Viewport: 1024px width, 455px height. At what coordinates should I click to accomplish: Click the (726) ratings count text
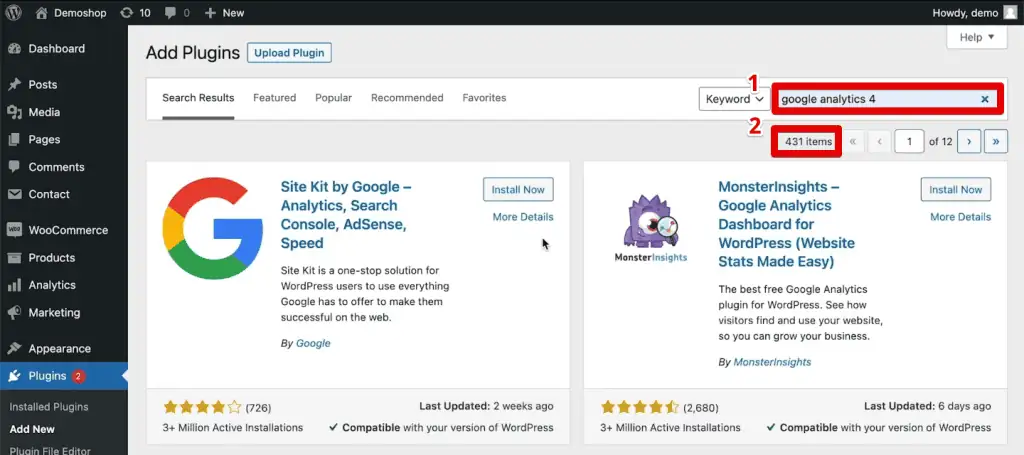tap(258, 408)
